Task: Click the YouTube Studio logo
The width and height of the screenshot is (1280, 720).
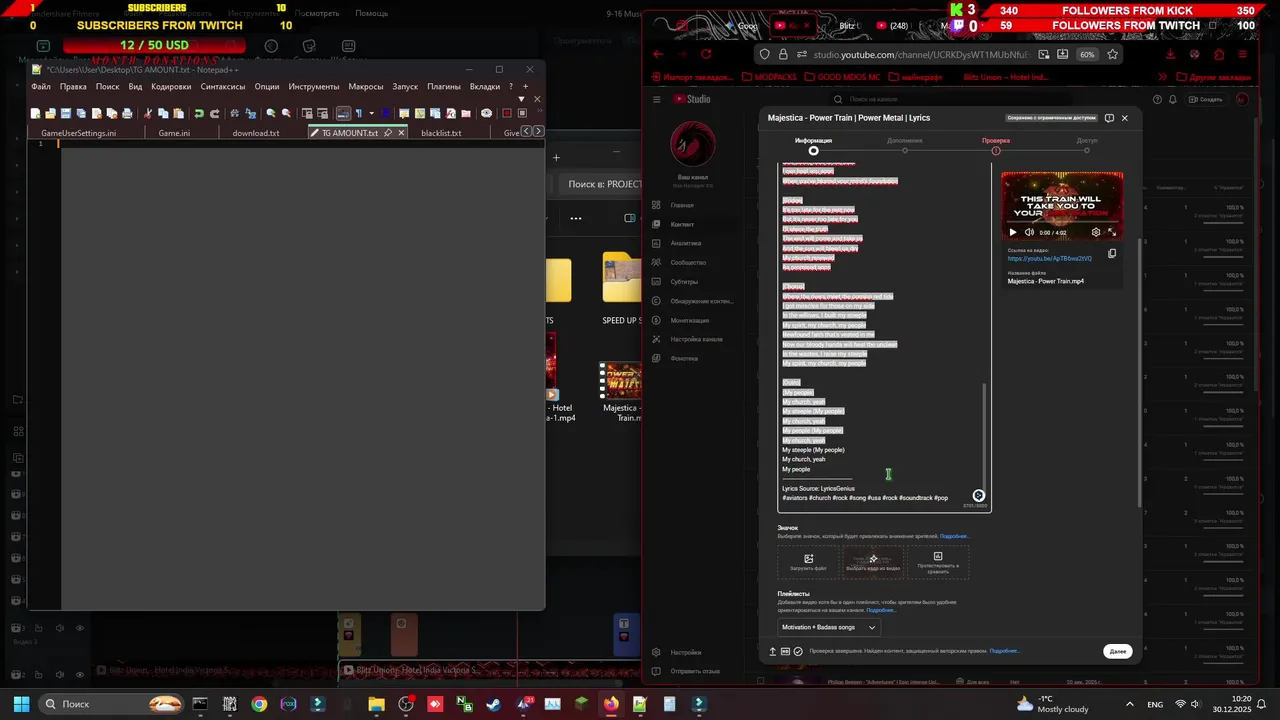Action: coord(691,99)
